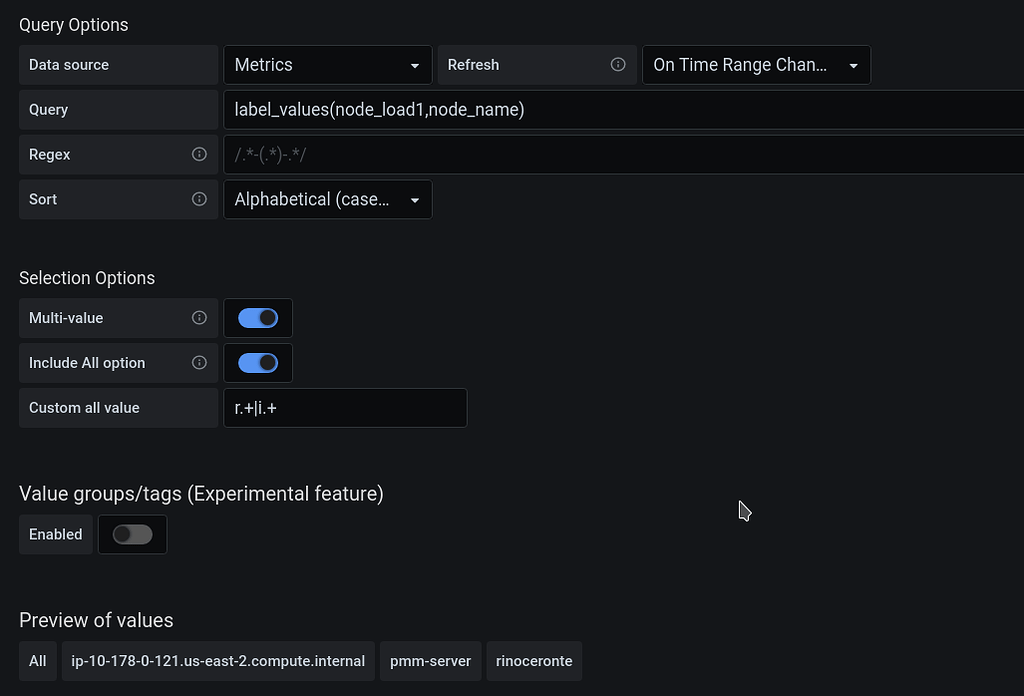Open the Include All option info icon
The image size is (1024, 696).
click(x=199, y=363)
